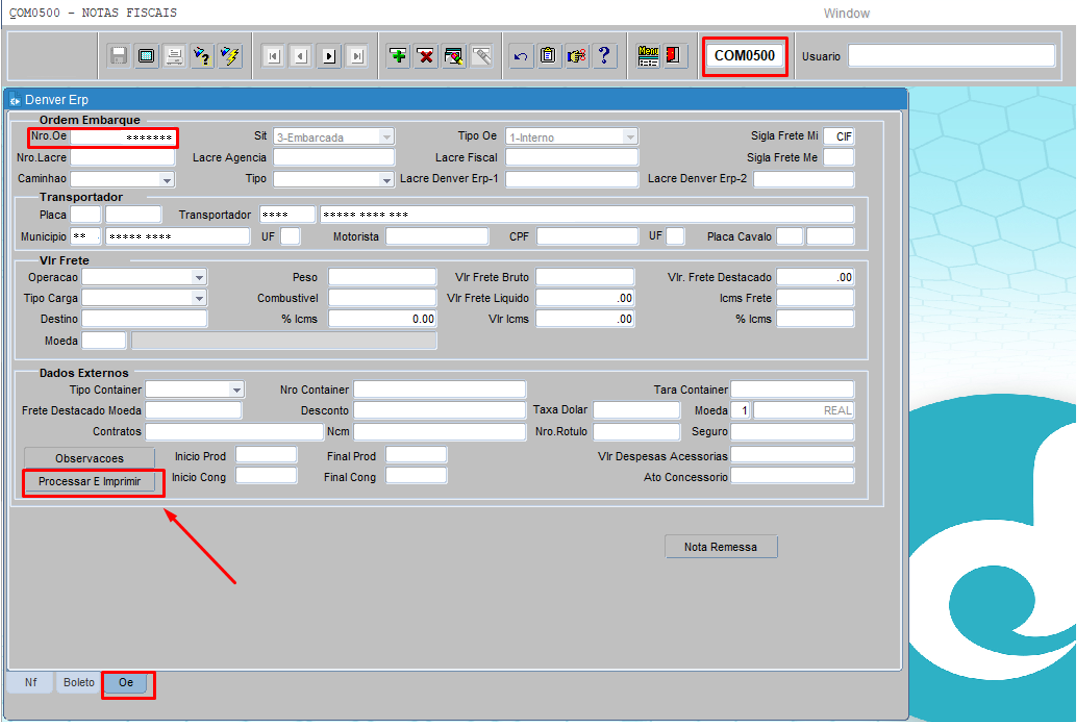
Task: Click the undo arrow icon
Action: click(520, 56)
